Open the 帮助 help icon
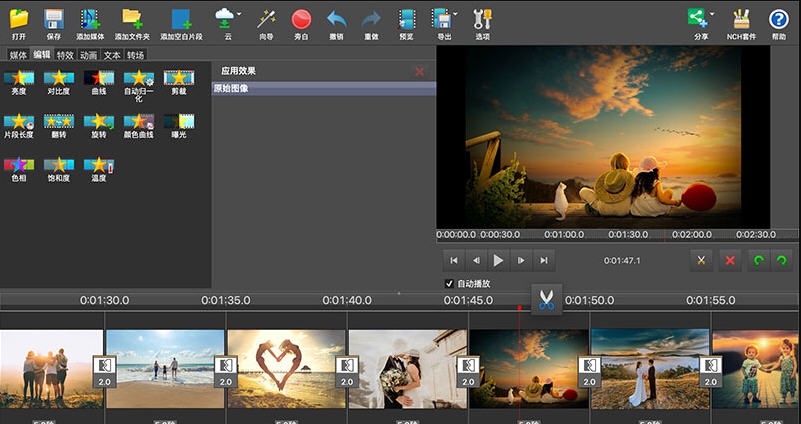The width and height of the screenshot is (801, 424). point(779,19)
